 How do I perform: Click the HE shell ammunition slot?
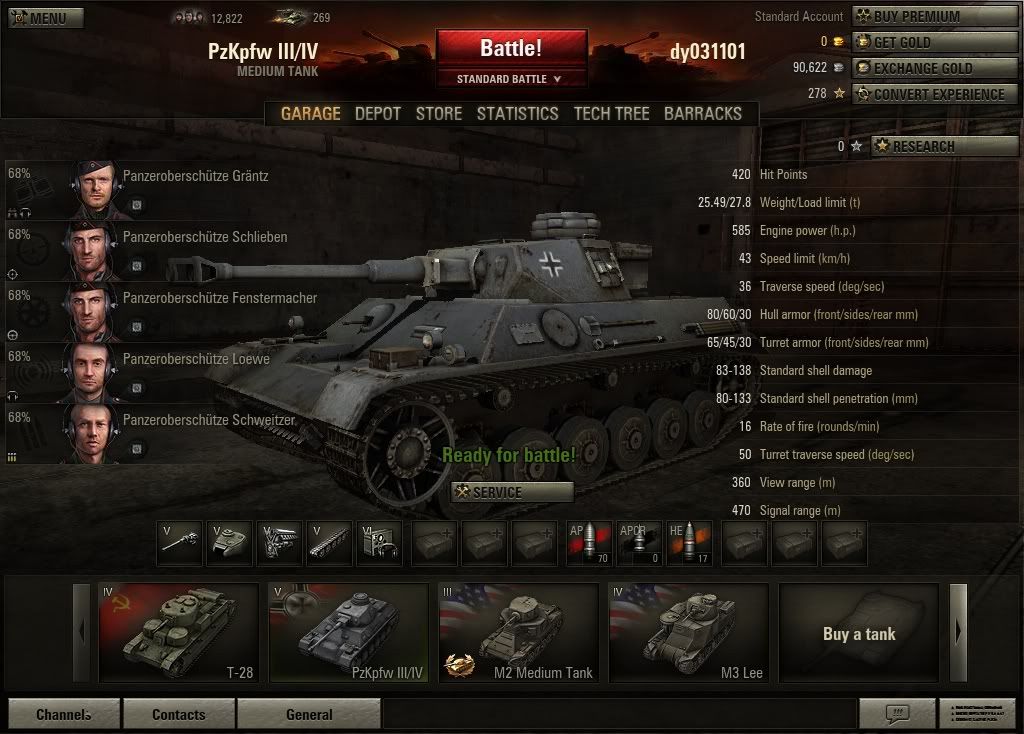click(x=690, y=542)
